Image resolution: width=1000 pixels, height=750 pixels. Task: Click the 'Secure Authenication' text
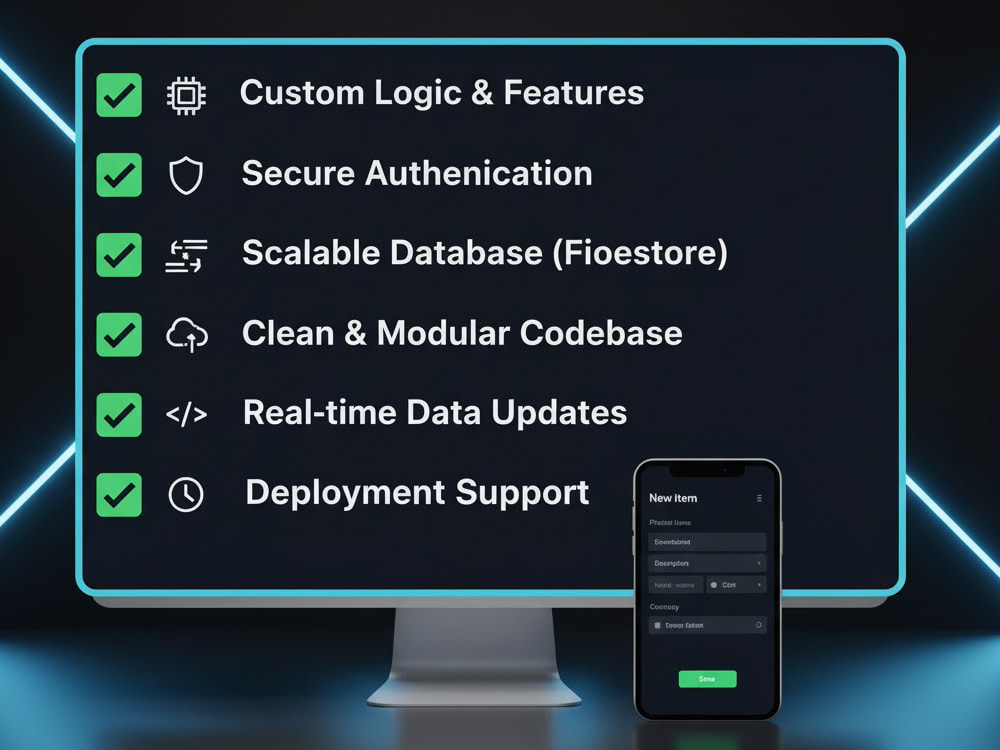click(x=417, y=173)
